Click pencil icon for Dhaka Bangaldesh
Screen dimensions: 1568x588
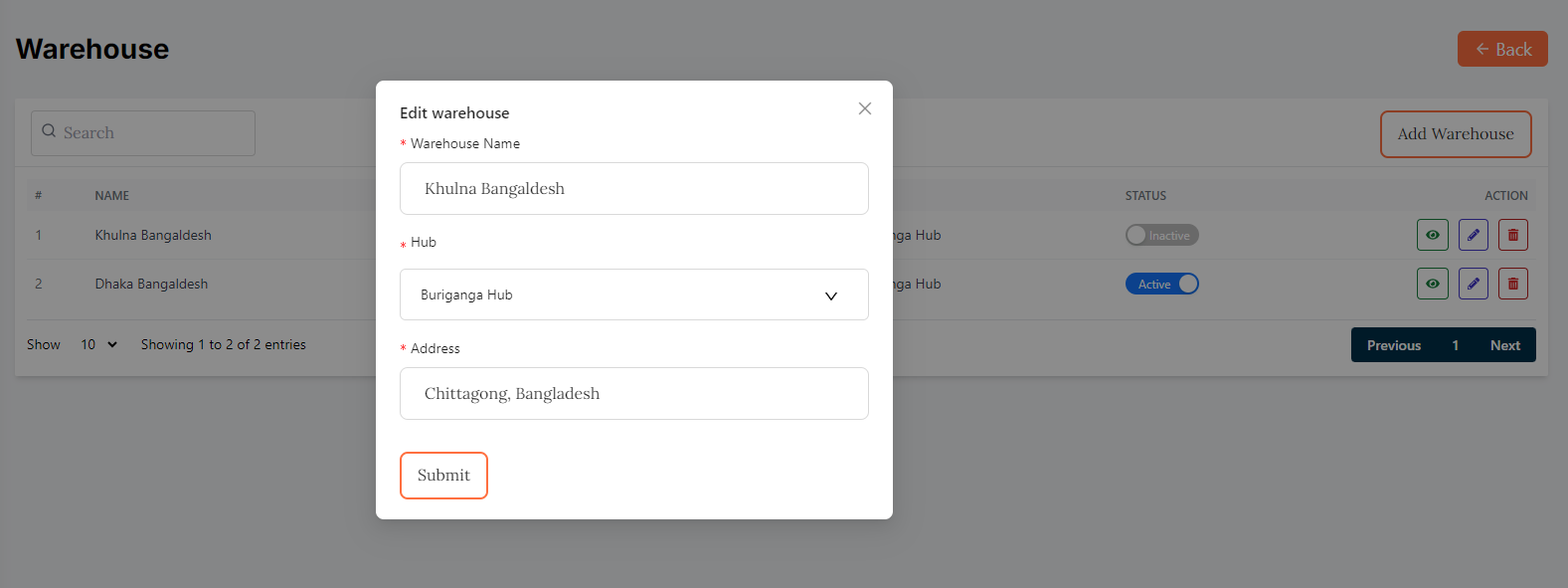1473,285
